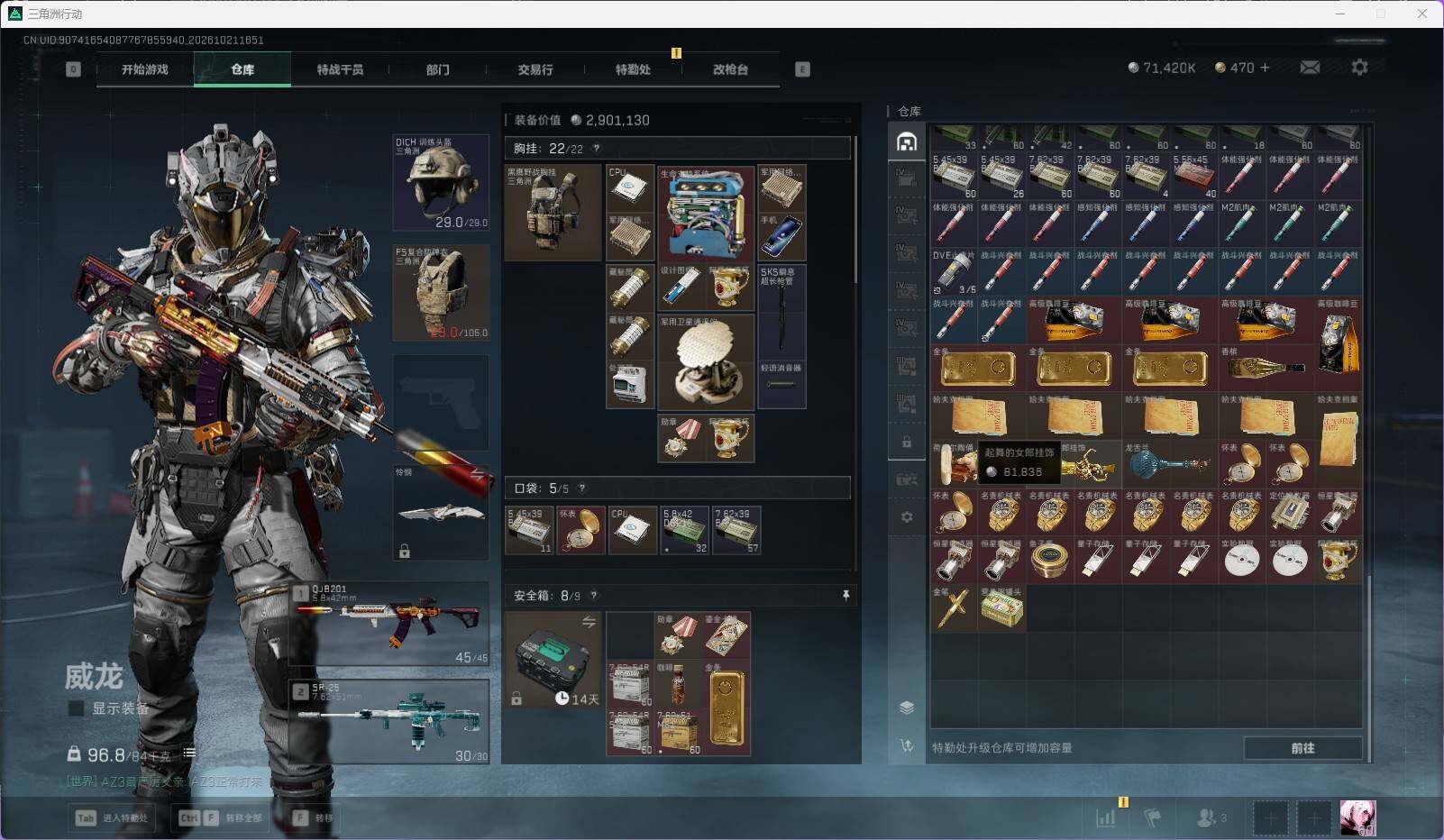
Task: Open the mail envelope icon
Action: [1310, 68]
